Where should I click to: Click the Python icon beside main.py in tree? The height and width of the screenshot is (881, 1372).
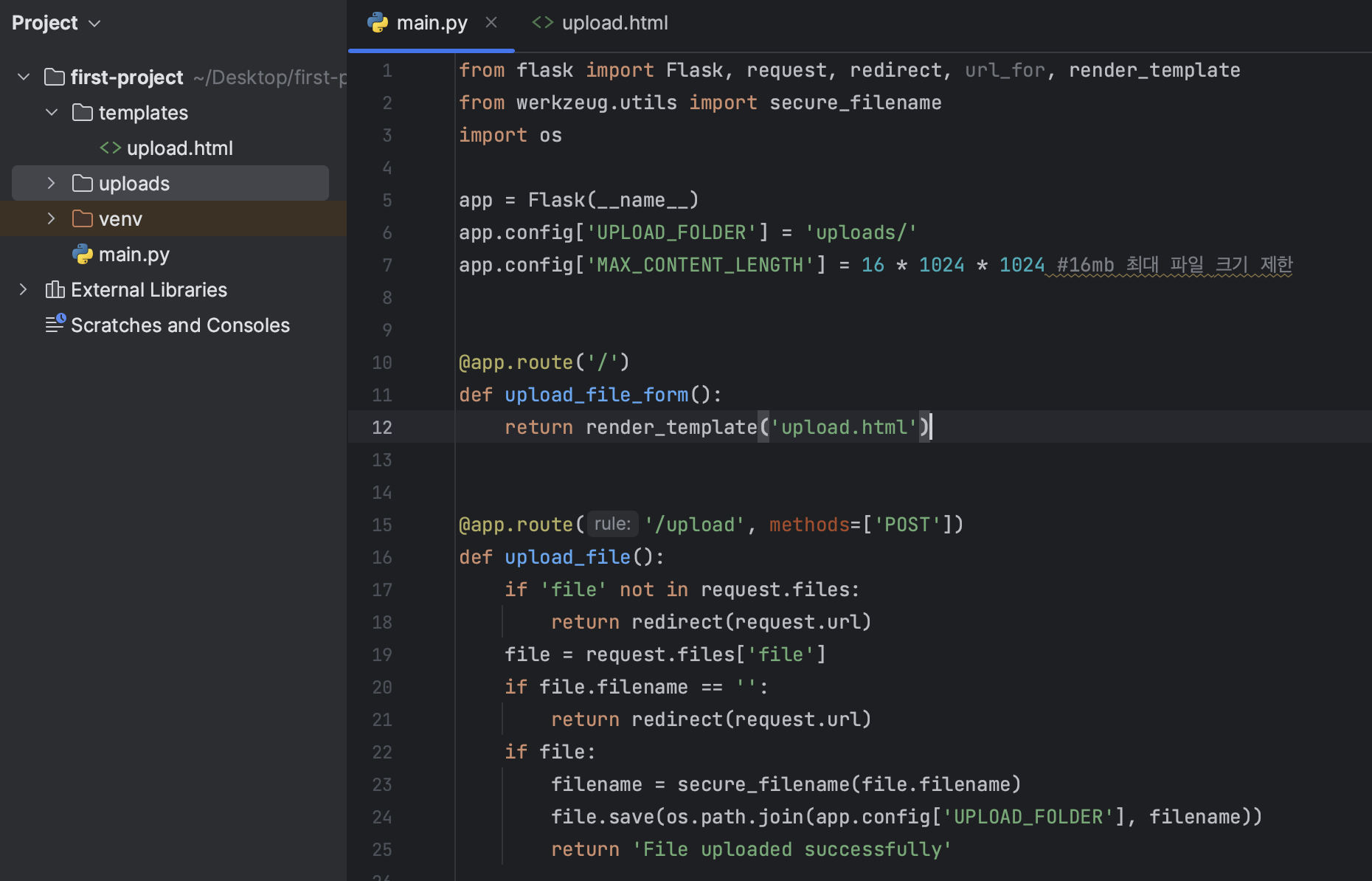[x=83, y=254]
